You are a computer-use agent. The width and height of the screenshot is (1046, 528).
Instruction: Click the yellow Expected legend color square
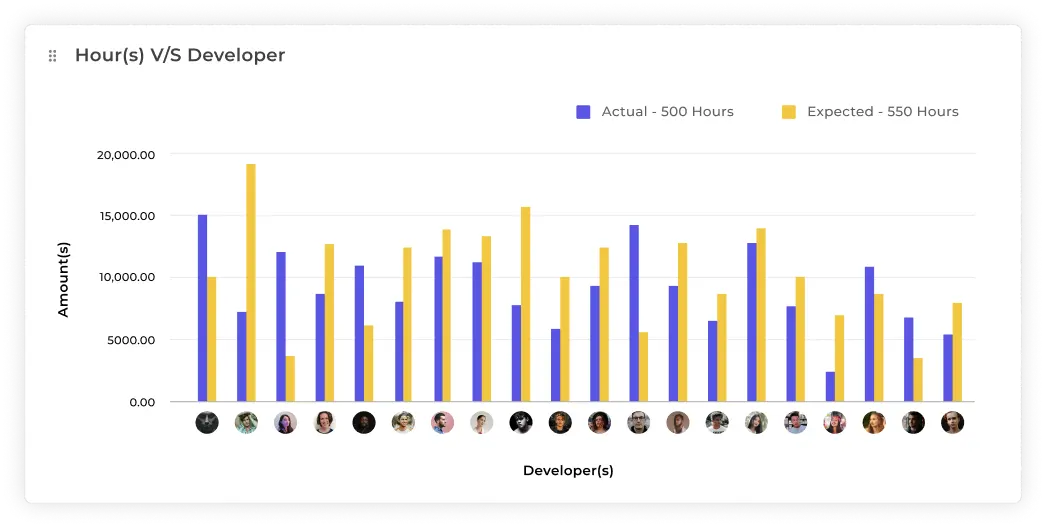click(789, 112)
